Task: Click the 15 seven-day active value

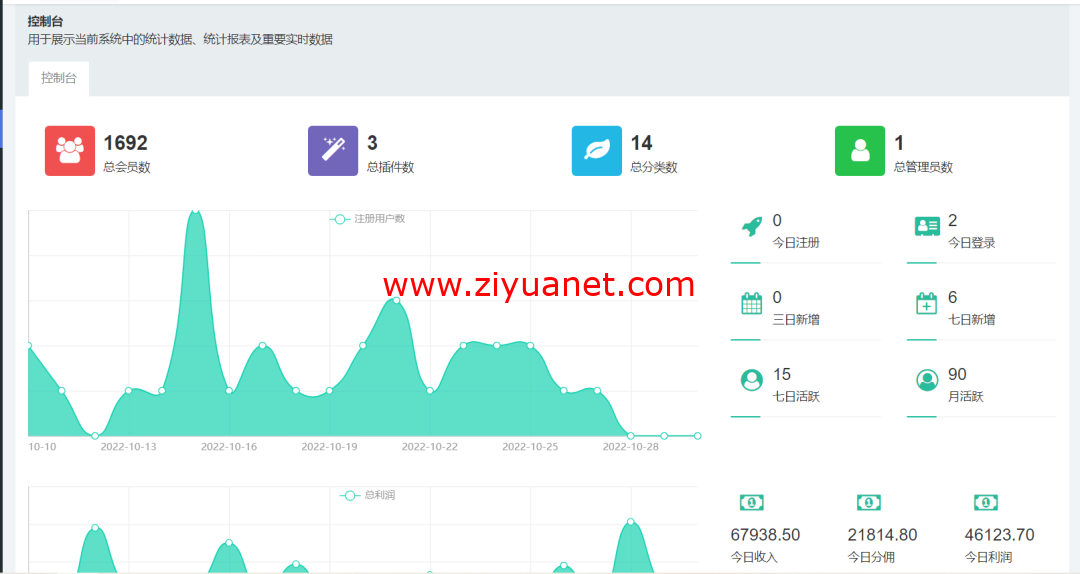Action: [x=782, y=374]
